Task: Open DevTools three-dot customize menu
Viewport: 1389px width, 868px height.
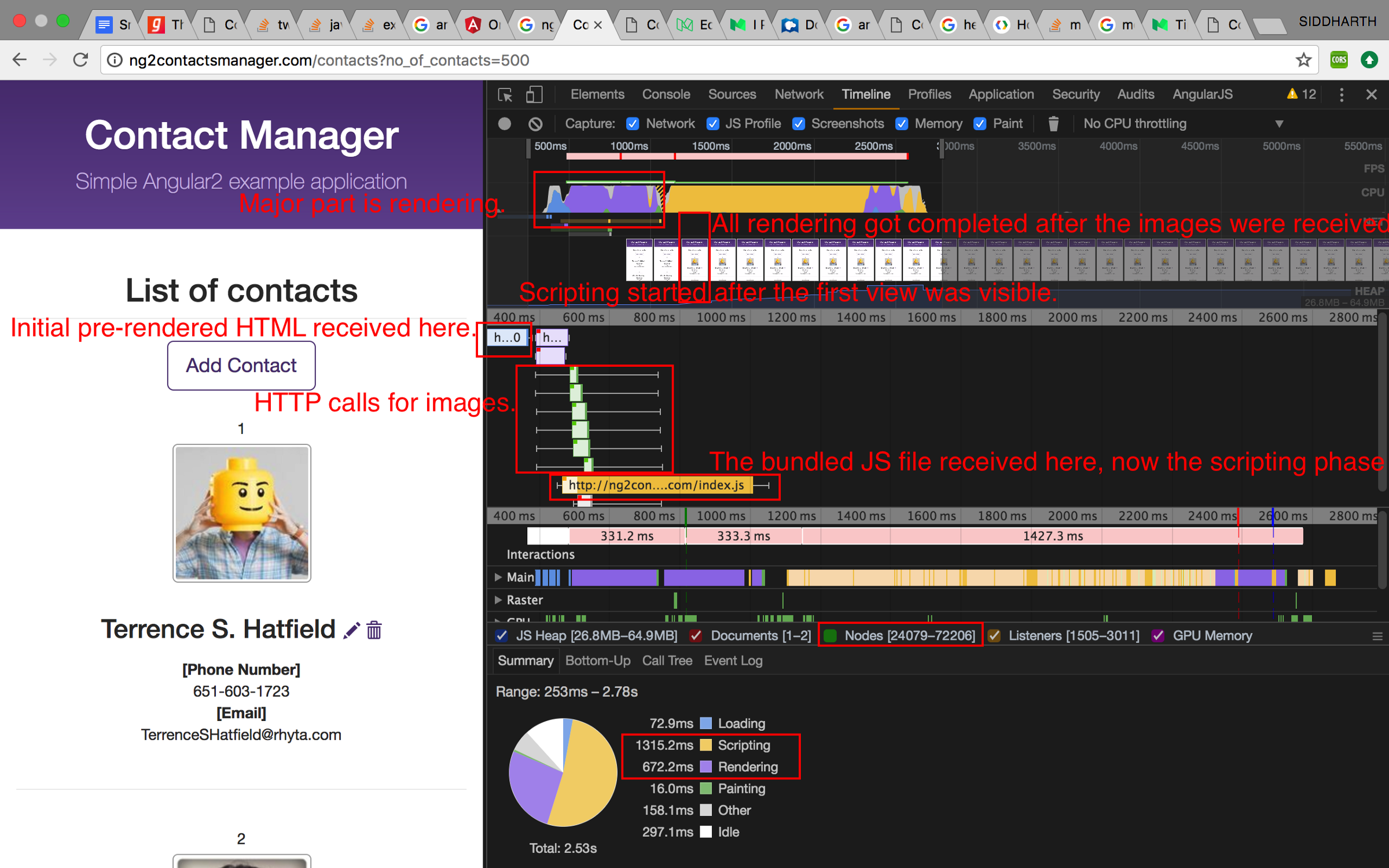Action: (x=1342, y=95)
